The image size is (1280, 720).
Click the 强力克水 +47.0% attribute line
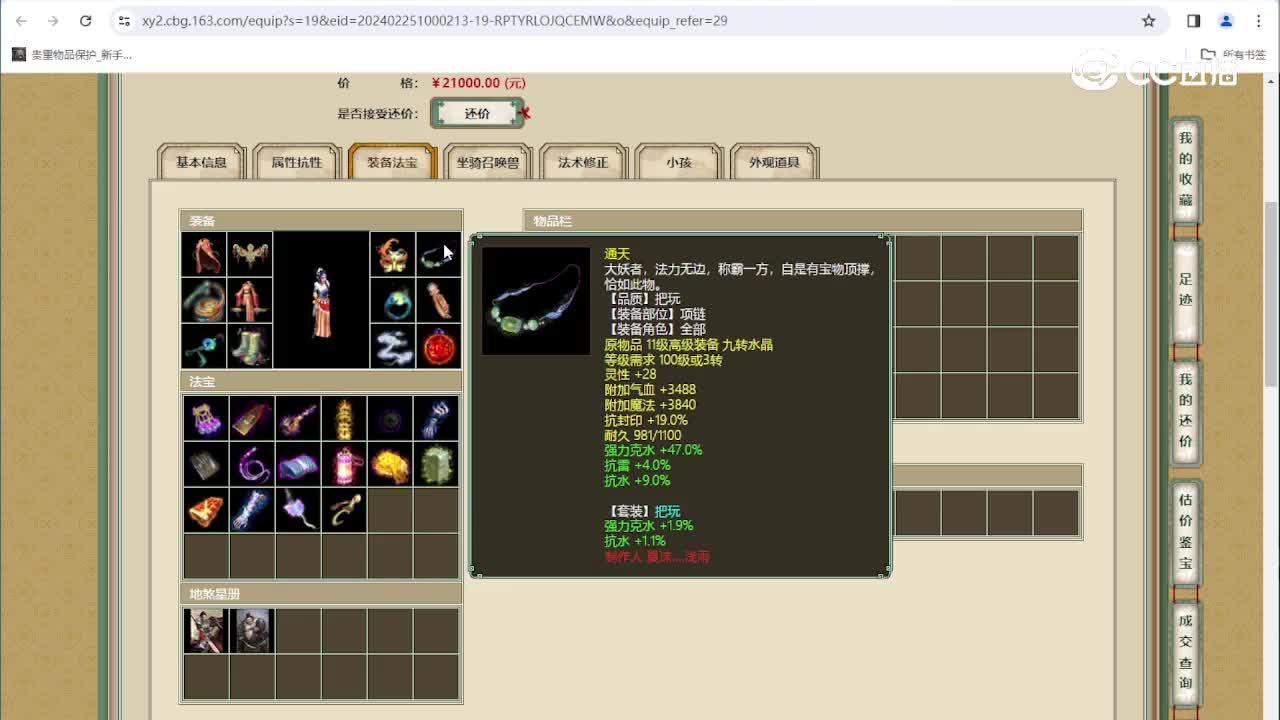pyautogui.click(x=653, y=450)
